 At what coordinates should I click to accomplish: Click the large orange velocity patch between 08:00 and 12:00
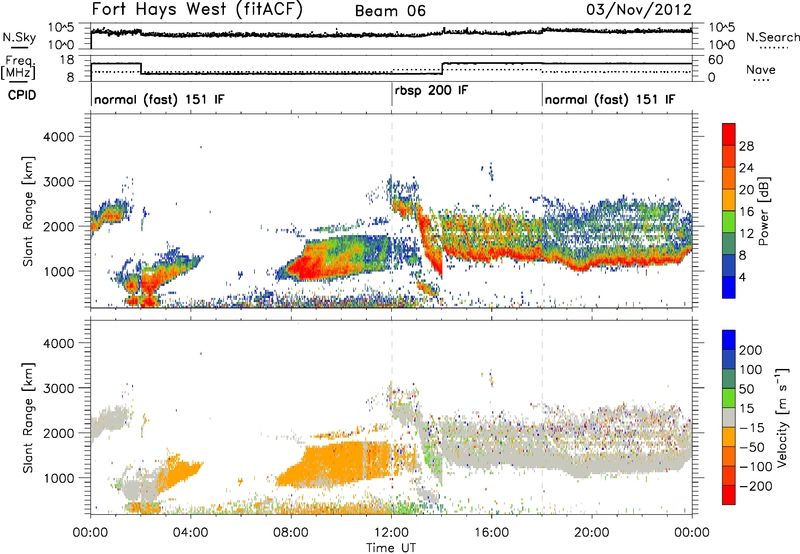coord(337,464)
